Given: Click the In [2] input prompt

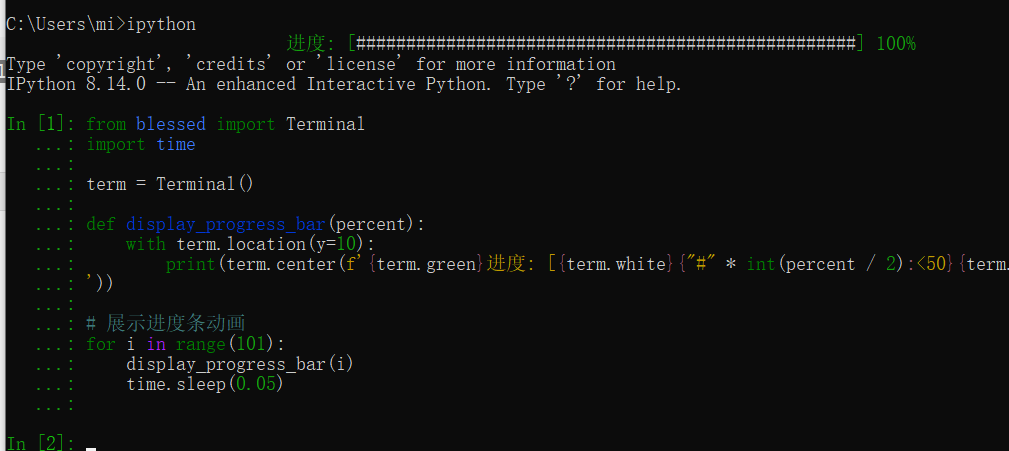Looking at the screenshot, I should (40, 443).
